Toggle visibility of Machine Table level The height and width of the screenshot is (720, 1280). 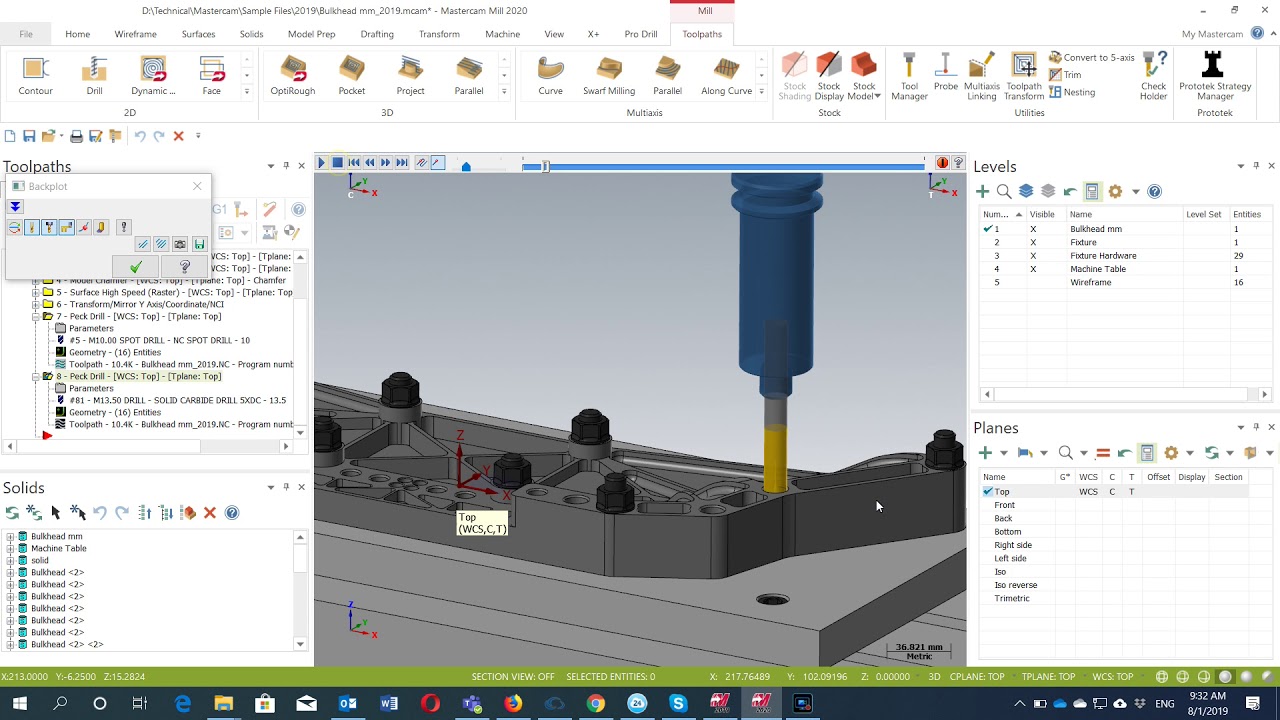[1033, 269]
